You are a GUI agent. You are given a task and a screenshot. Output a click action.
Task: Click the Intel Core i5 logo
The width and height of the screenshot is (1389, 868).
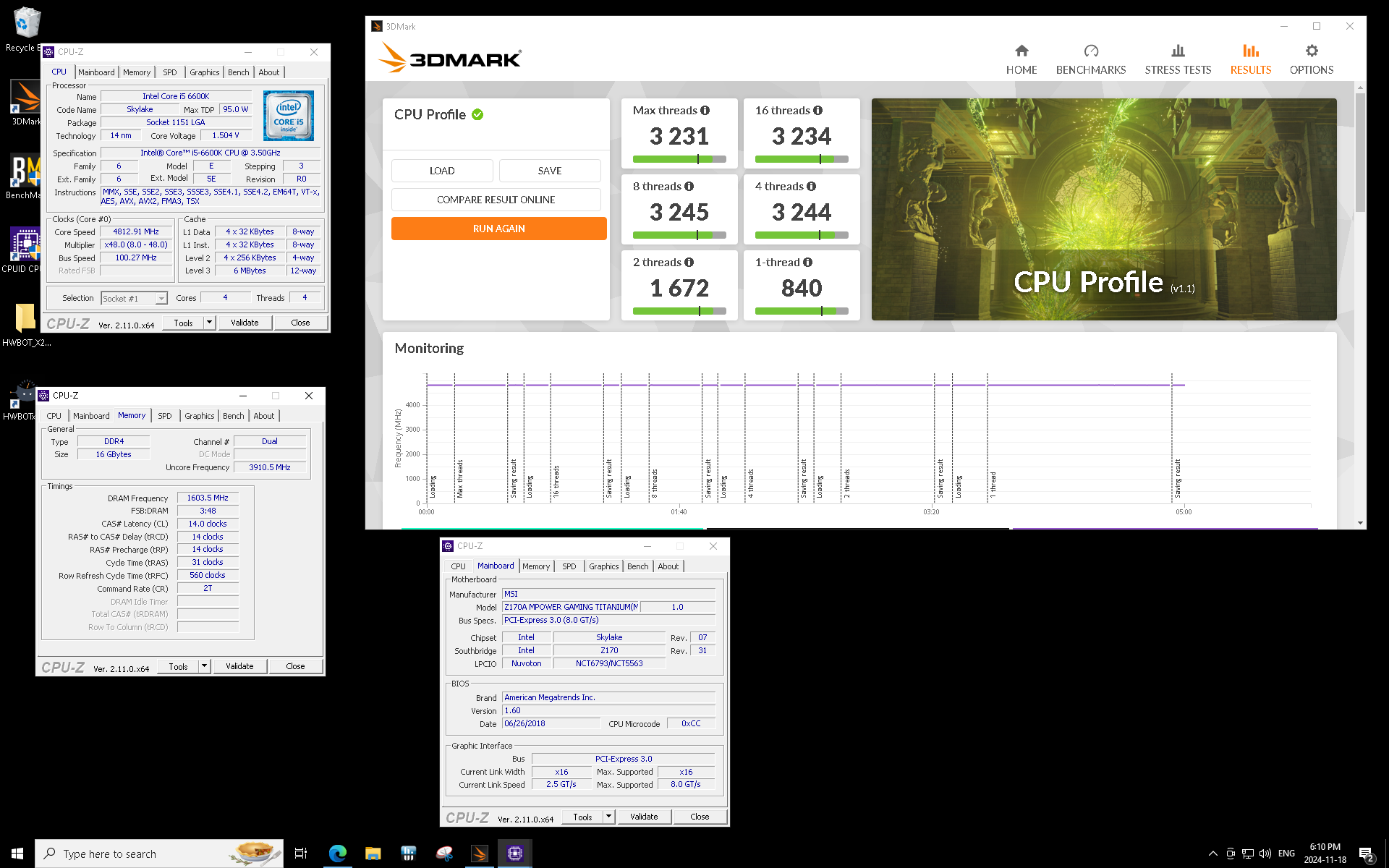point(289,116)
